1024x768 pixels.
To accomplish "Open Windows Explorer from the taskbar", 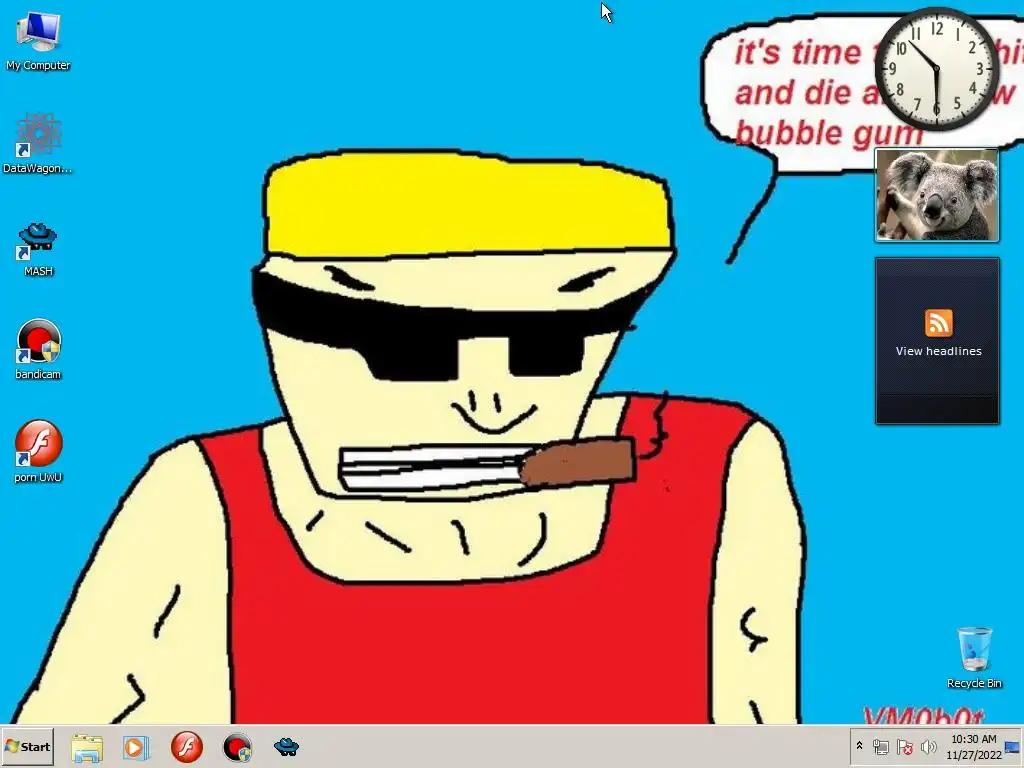I will click(87, 747).
